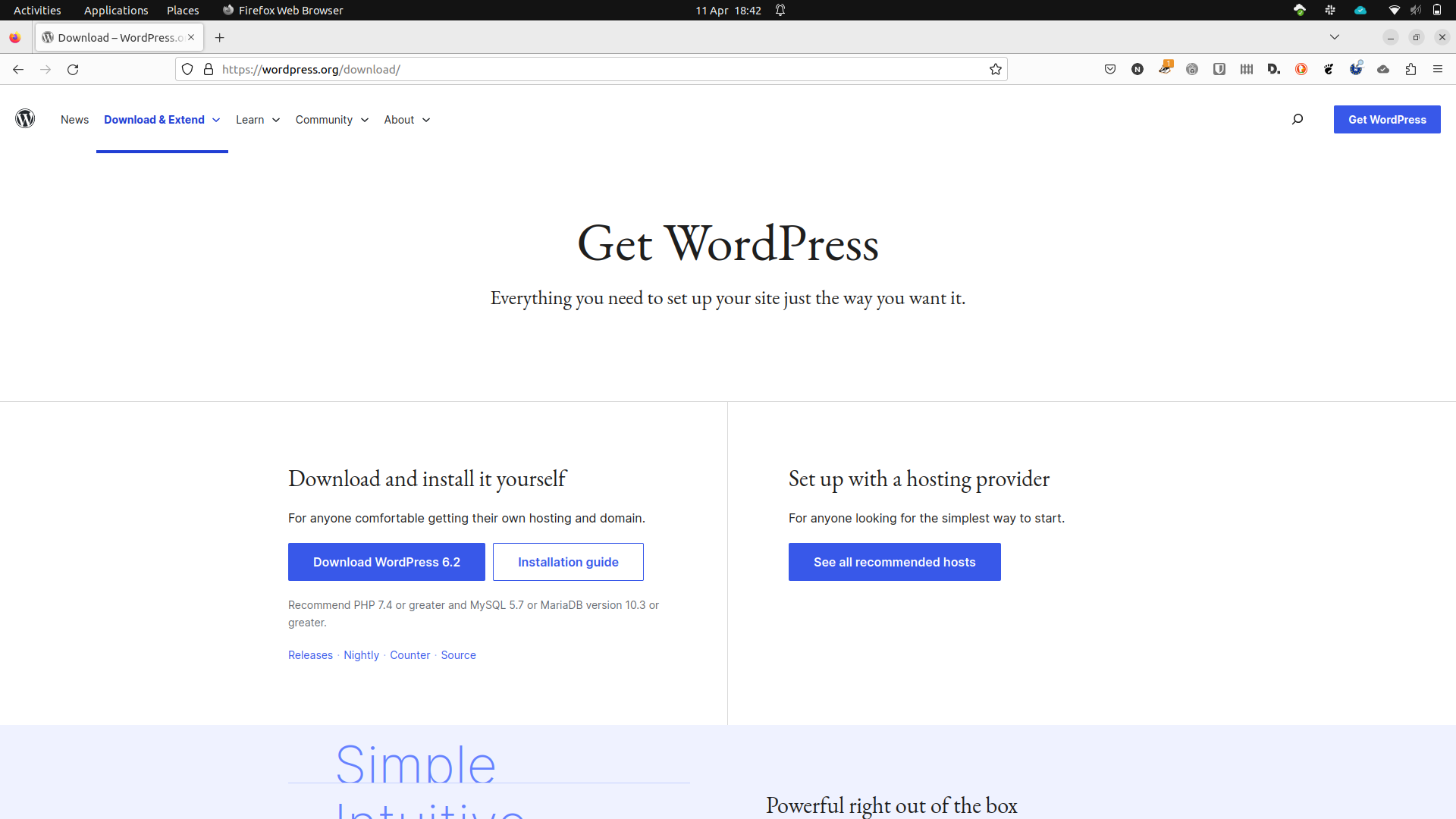
Task: View site security via padlock icon
Action: (x=209, y=69)
